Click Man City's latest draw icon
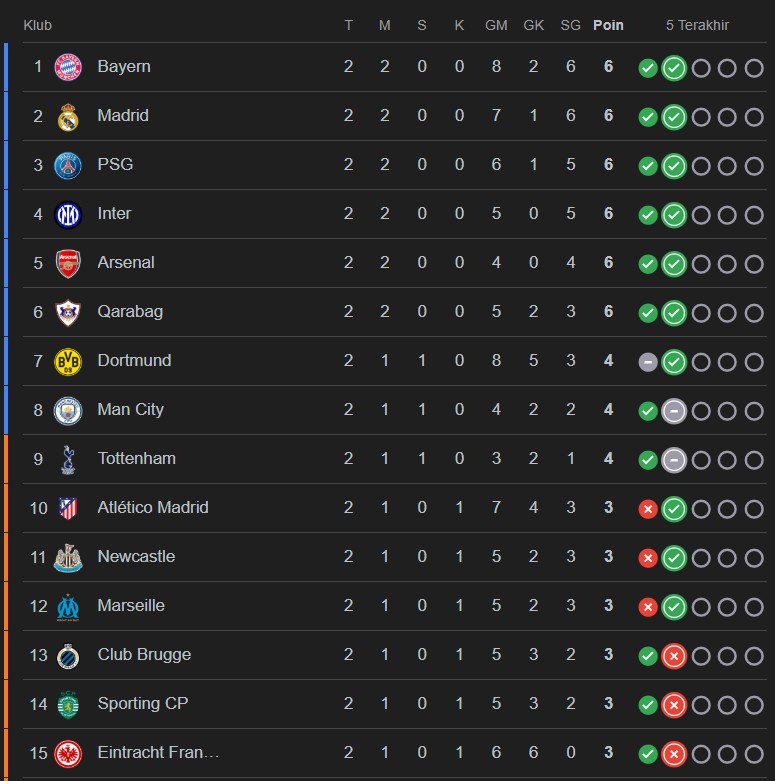Viewport: 775px width, 781px height. pos(674,411)
